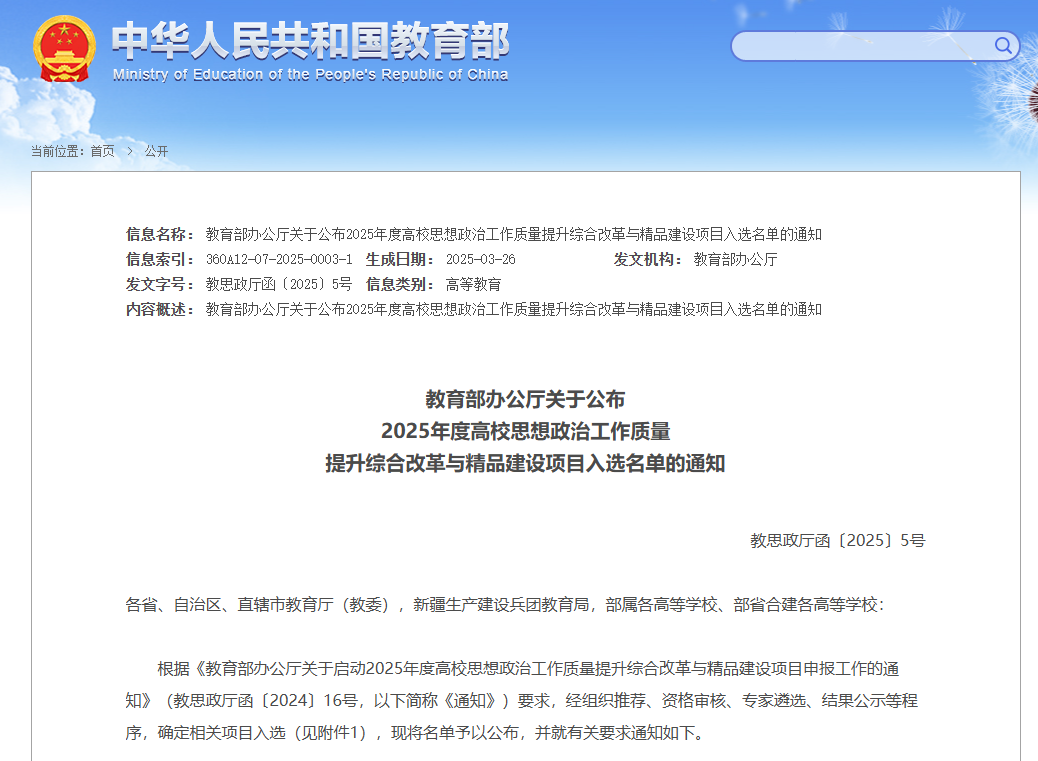Select the 信息名称 title text value
The width and height of the screenshot is (1038, 761).
tap(513, 234)
